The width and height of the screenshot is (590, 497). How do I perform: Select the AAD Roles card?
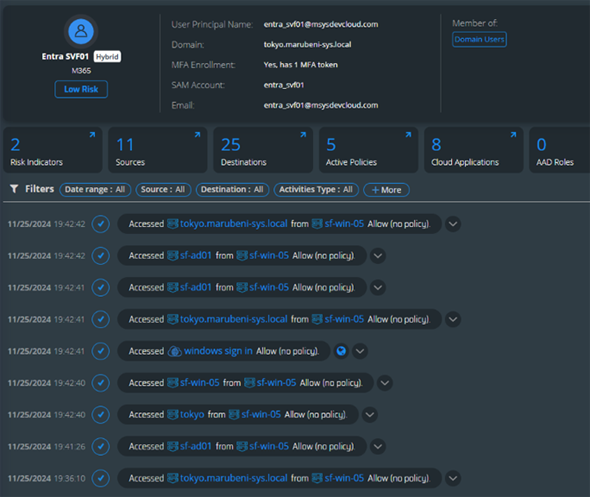point(560,150)
